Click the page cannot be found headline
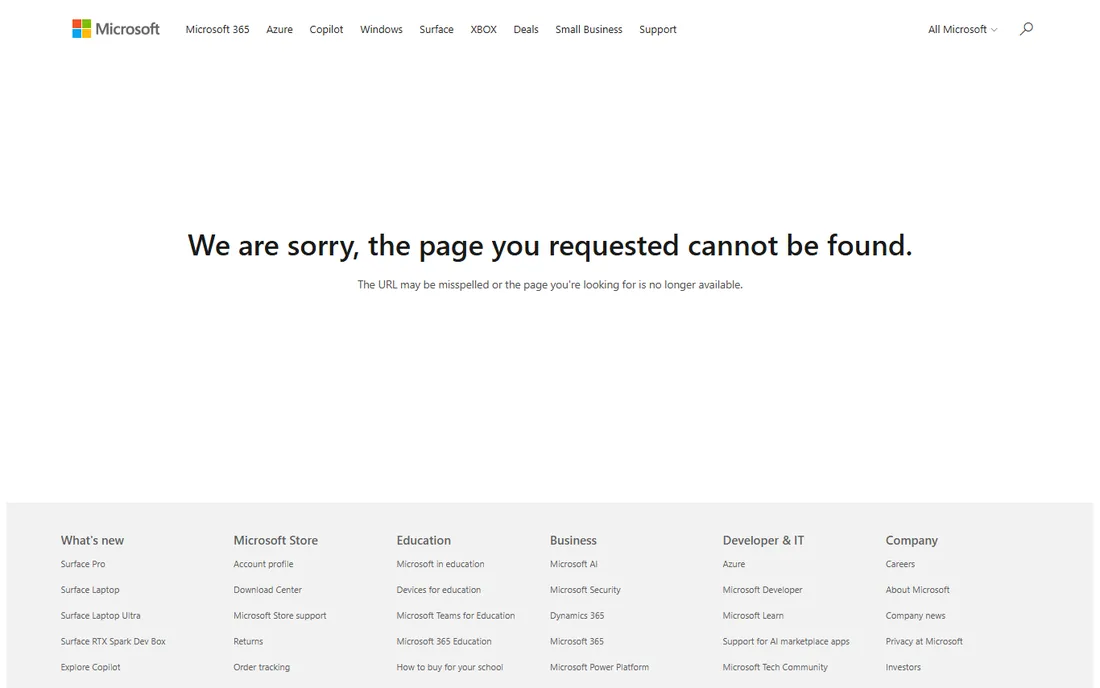 pos(550,245)
